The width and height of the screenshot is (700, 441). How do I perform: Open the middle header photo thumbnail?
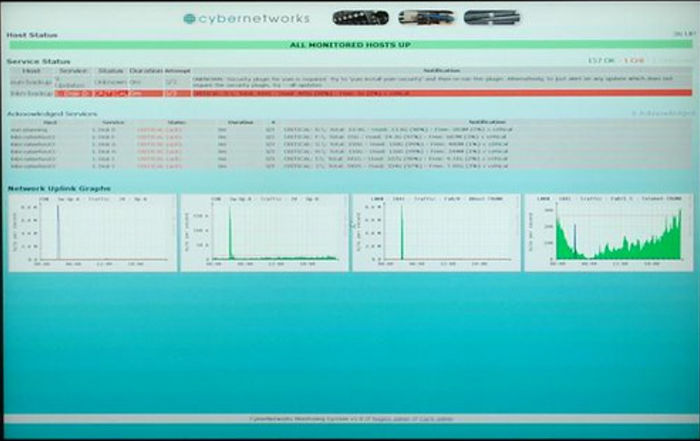pos(425,17)
